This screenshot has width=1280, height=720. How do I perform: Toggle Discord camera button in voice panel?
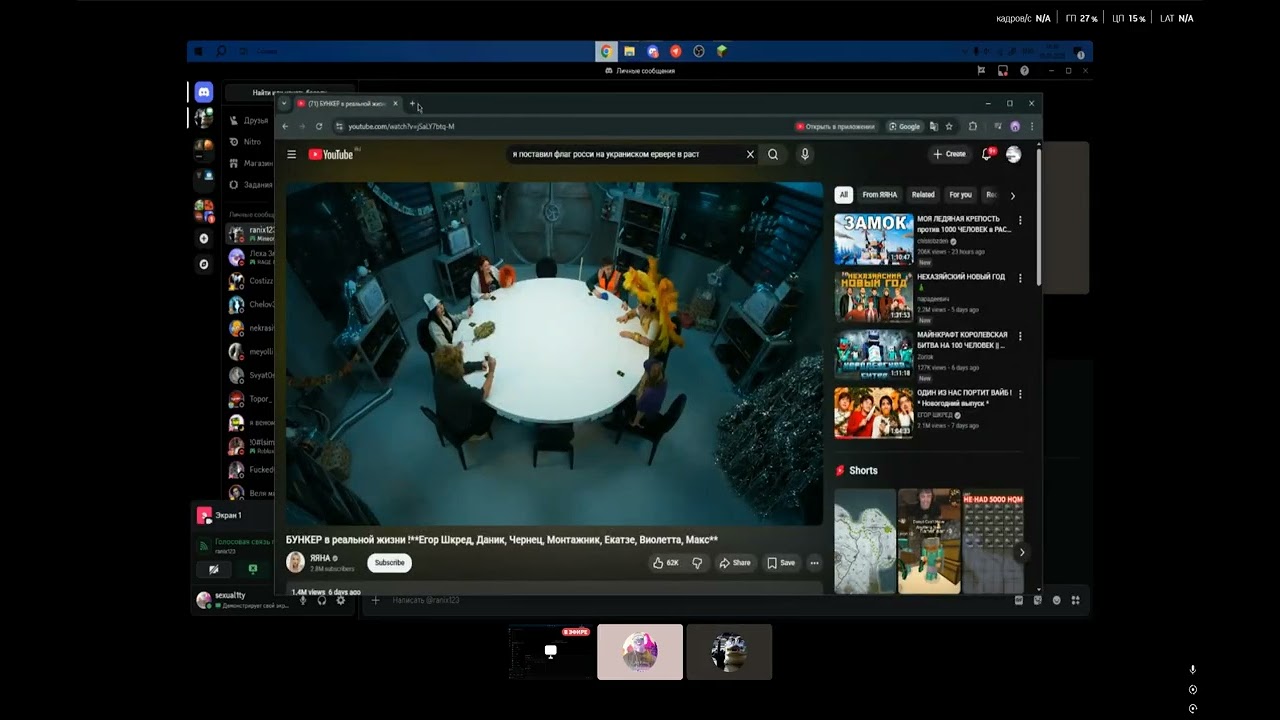click(x=213, y=569)
